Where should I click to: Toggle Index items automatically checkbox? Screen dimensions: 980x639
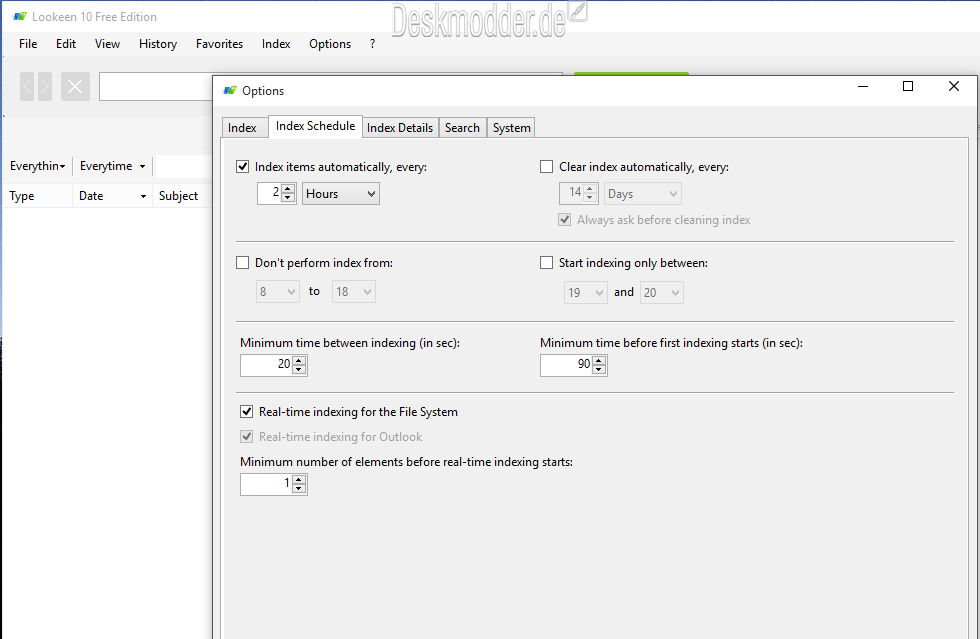[242, 166]
